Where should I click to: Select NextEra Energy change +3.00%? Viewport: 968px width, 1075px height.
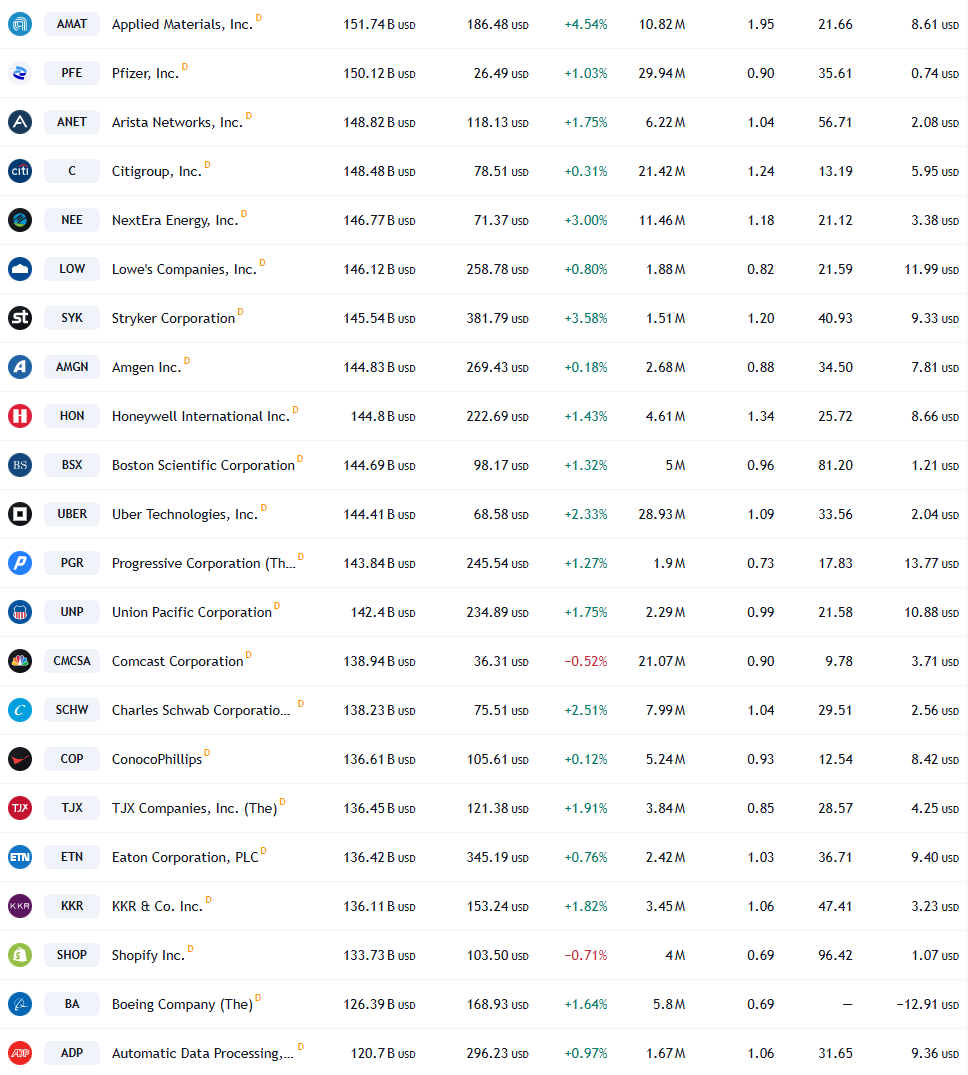(x=585, y=221)
